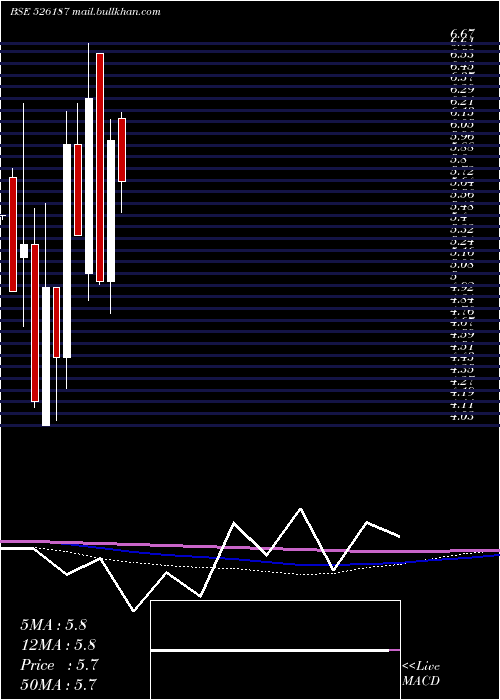Image resolution: width=500 pixels, height=700 pixels.
Task: Click the white MACD histogram bar in box
Action: [270, 650]
